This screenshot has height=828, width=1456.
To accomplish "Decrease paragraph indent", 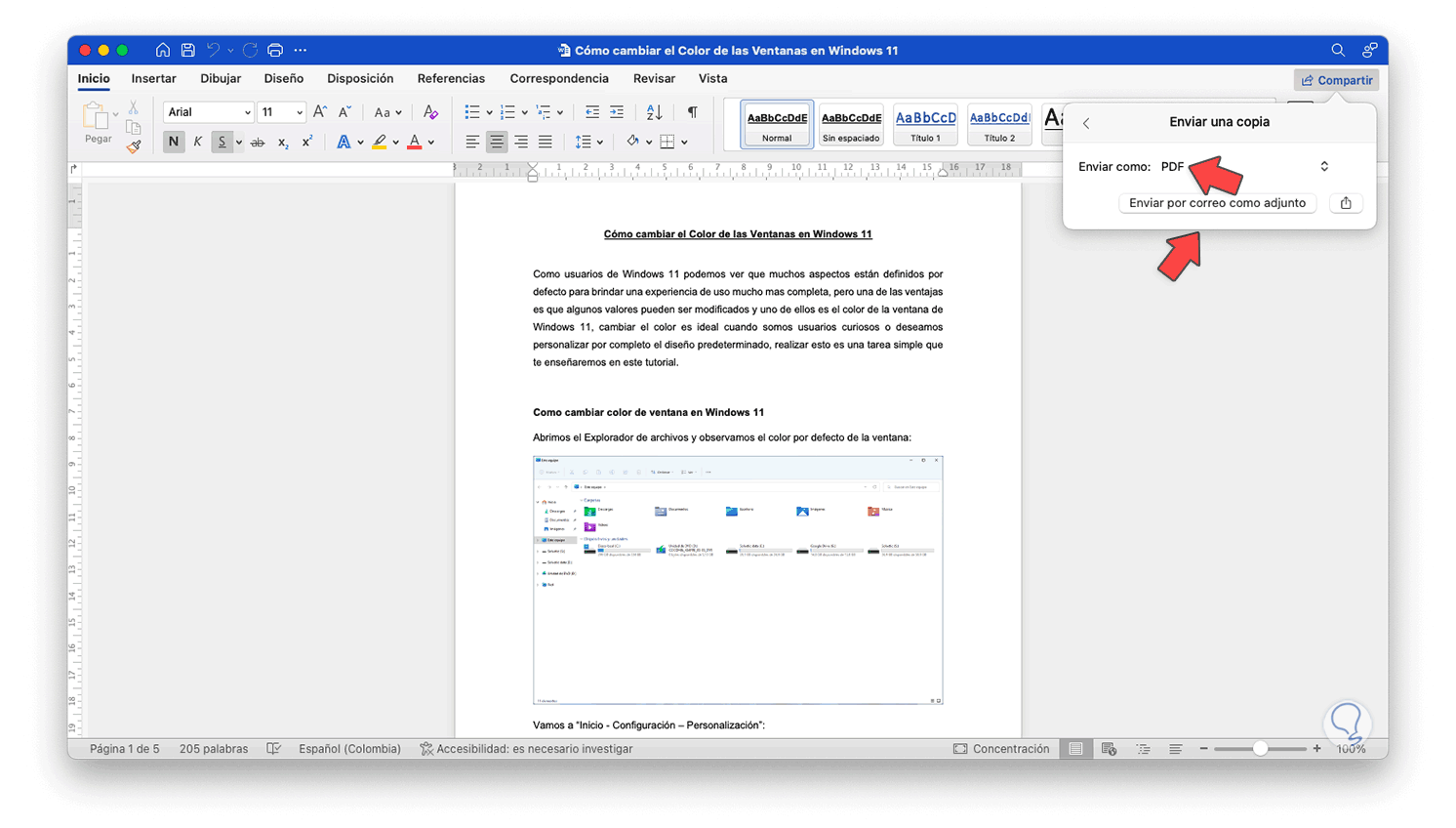I will [592, 112].
